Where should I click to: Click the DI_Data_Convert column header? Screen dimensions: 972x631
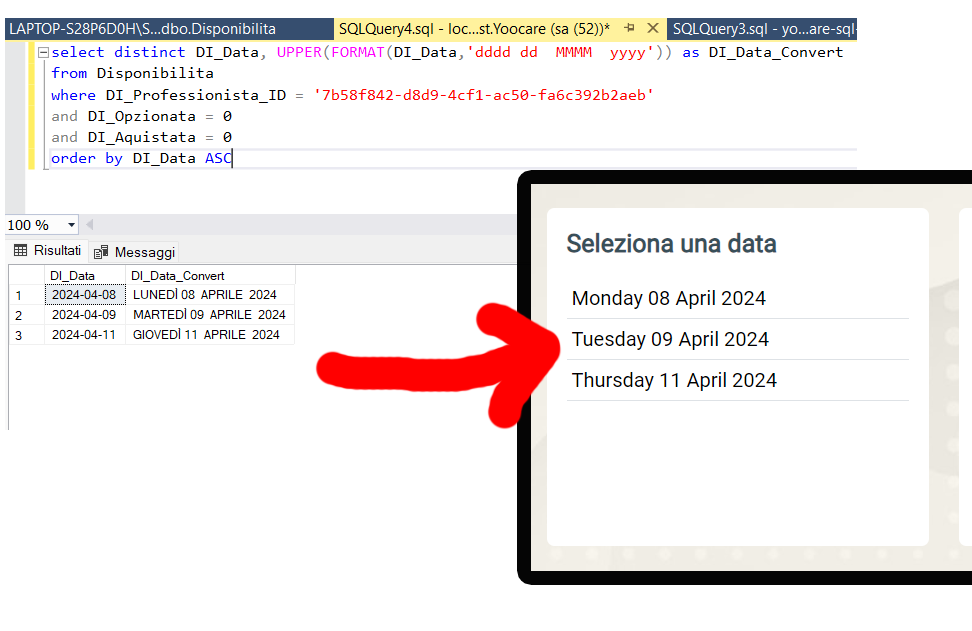pos(178,275)
